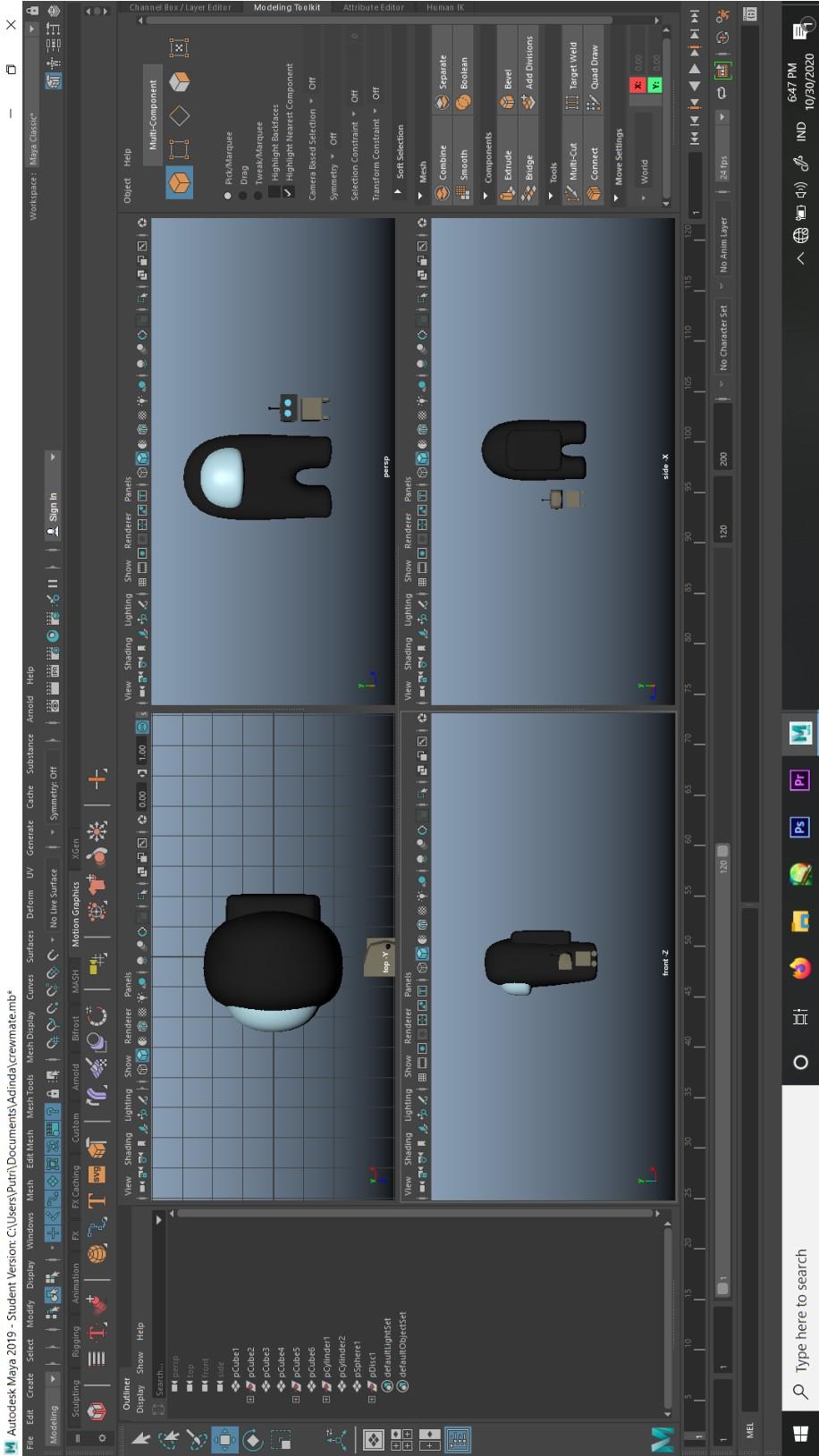The width and height of the screenshot is (819, 1456).
Task: Select the Pick/Marquee radio button
Action: pos(228,195)
